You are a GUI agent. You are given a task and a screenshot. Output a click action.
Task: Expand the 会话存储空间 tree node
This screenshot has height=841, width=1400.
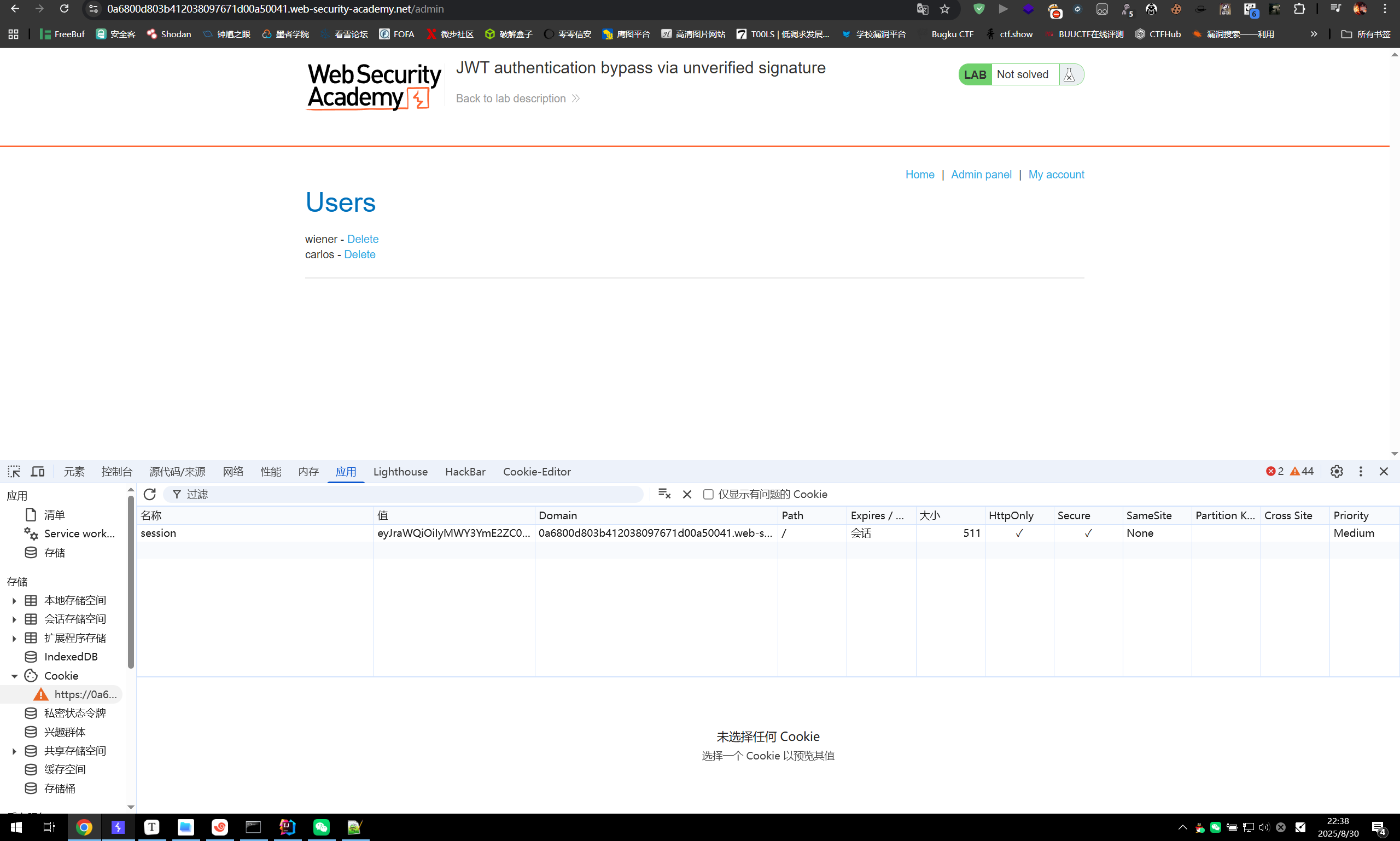[x=14, y=619]
